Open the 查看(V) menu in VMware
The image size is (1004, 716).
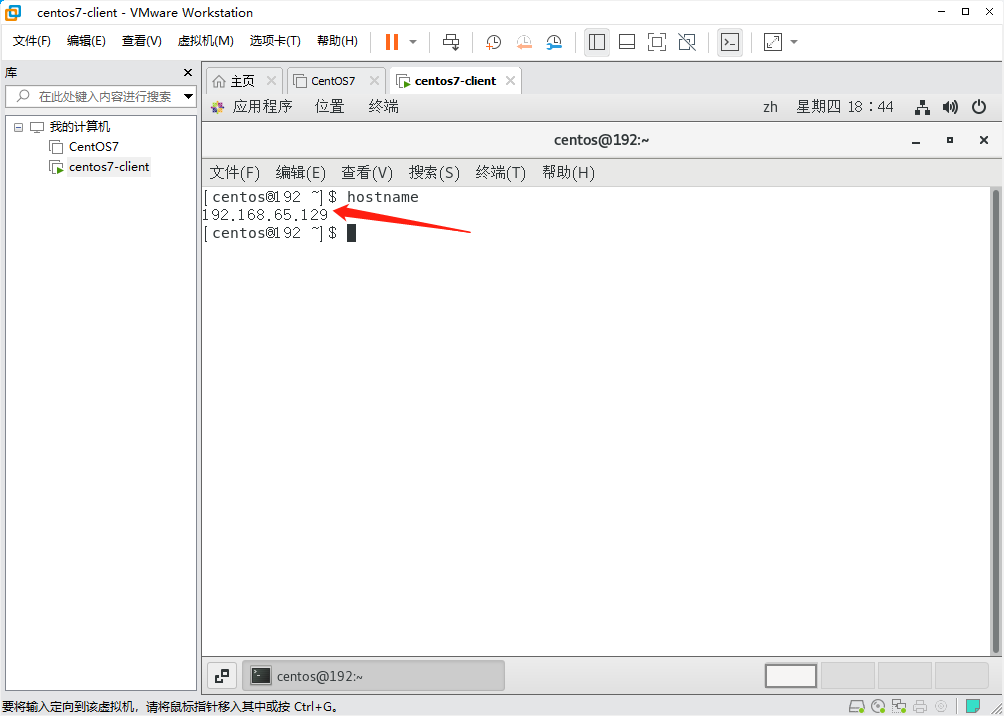click(x=142, y=41)
